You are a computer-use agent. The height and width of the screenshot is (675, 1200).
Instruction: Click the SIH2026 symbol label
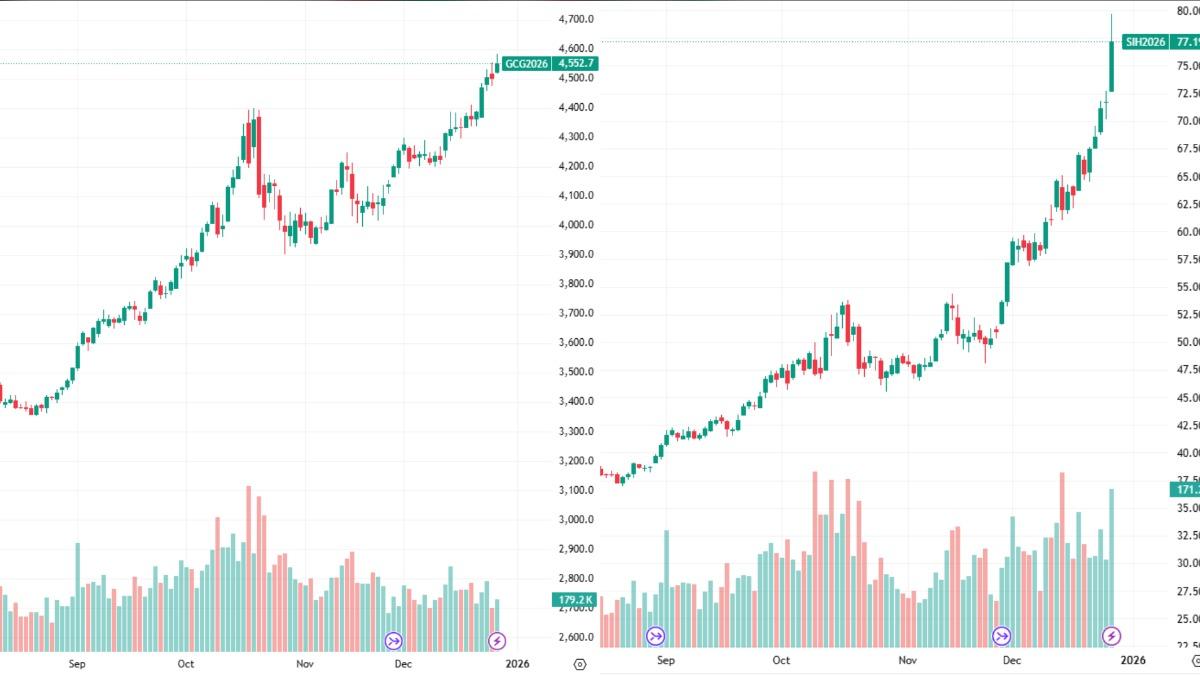pyautogui.click(x=1145, y=42)
